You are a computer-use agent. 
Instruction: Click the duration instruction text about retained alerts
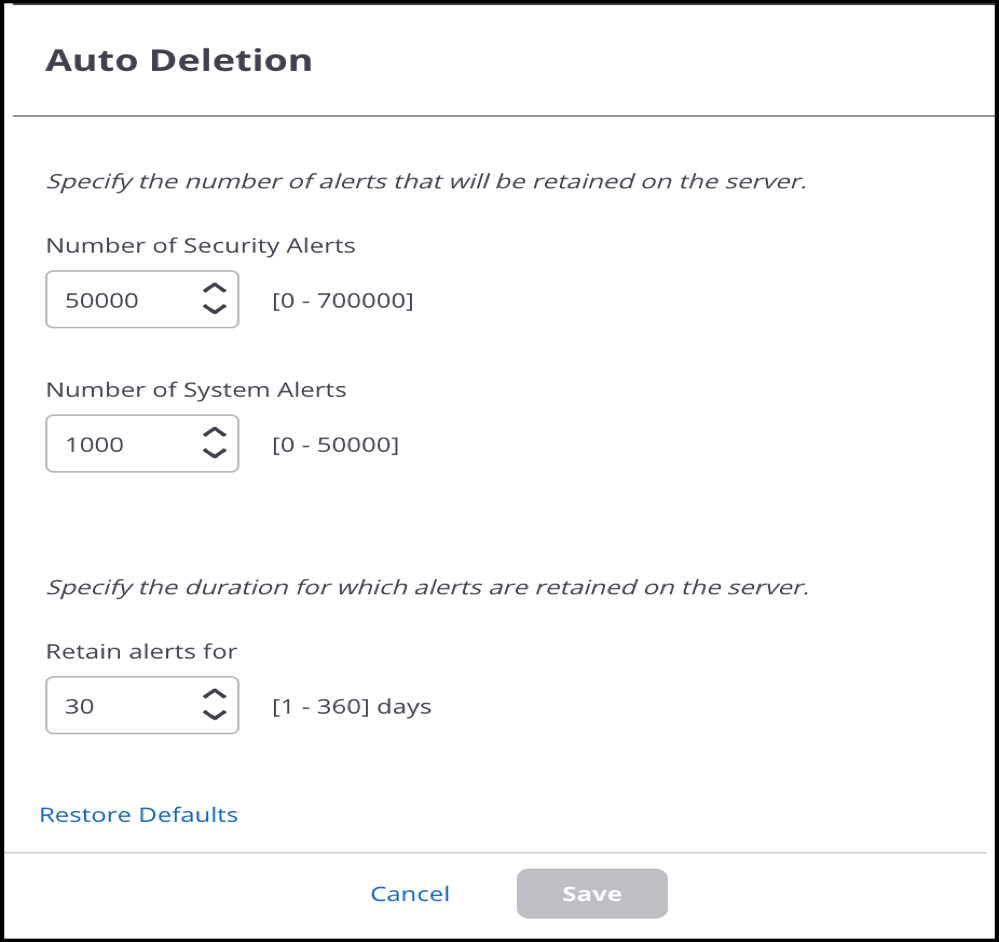tap(428, 587)
